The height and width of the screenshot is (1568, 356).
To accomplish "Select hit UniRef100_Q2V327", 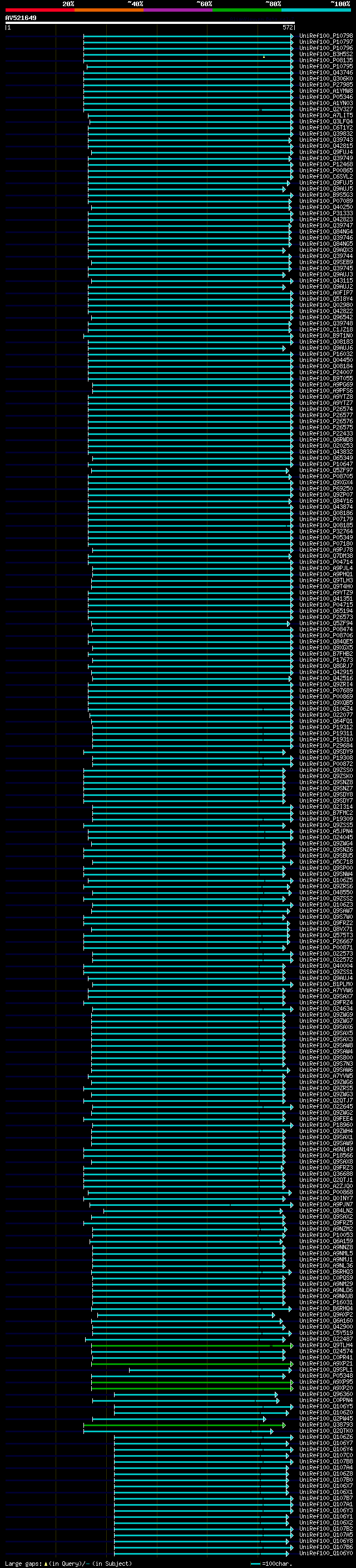I will pos(326,110).
